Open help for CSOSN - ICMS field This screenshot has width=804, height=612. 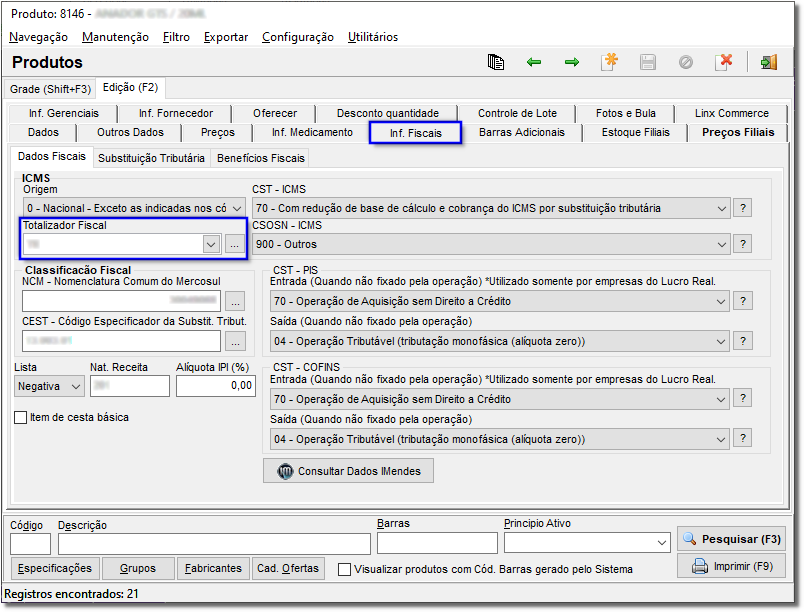click(x=742, y=244)
